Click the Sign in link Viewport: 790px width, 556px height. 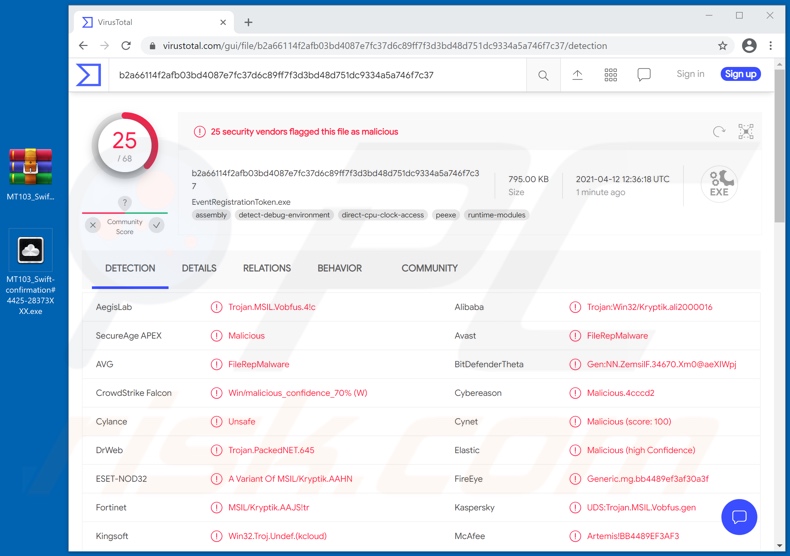[x=690, y=74]
